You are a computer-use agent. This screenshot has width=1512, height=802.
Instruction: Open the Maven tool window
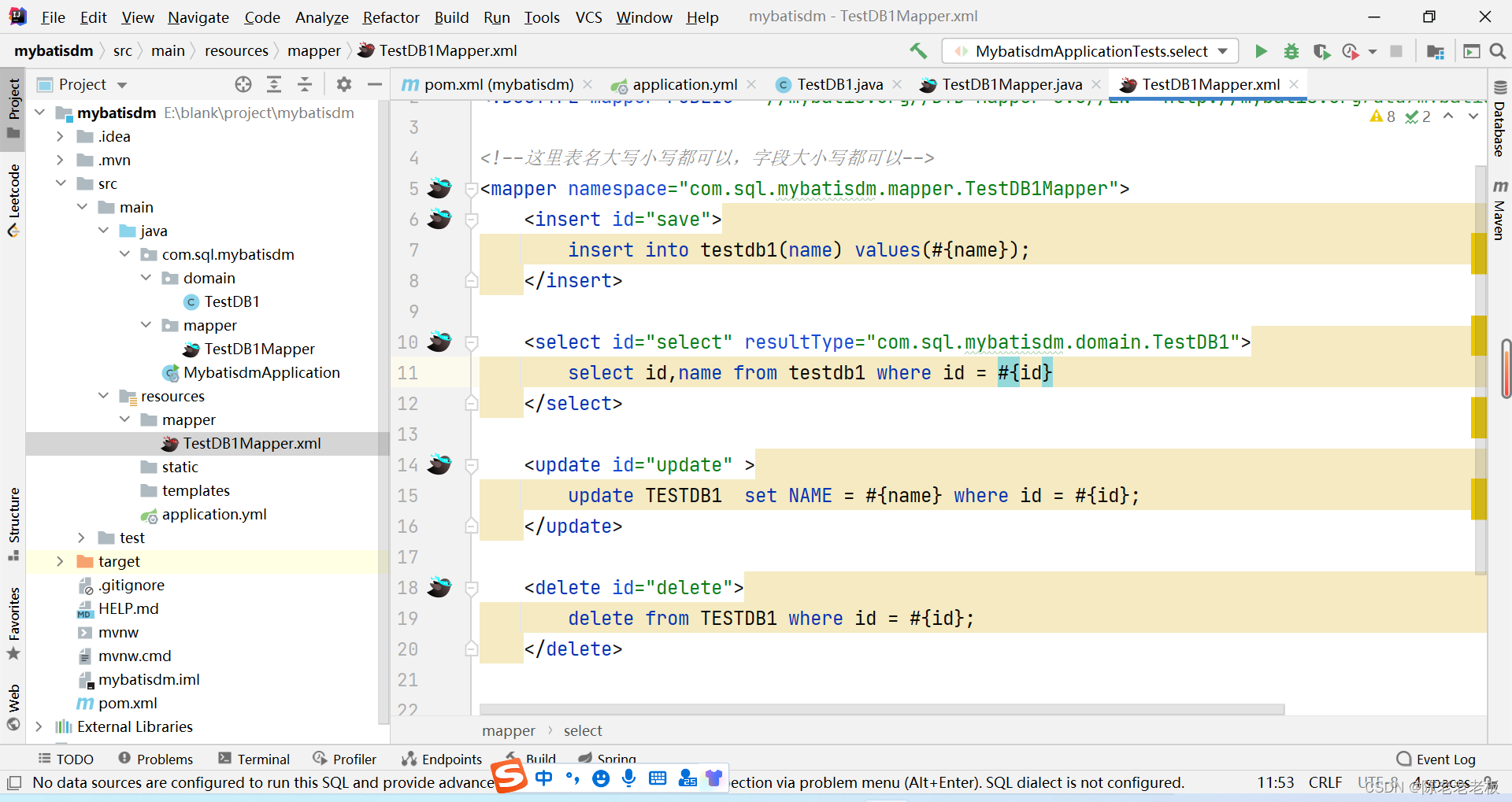(x=1499, y=209)
